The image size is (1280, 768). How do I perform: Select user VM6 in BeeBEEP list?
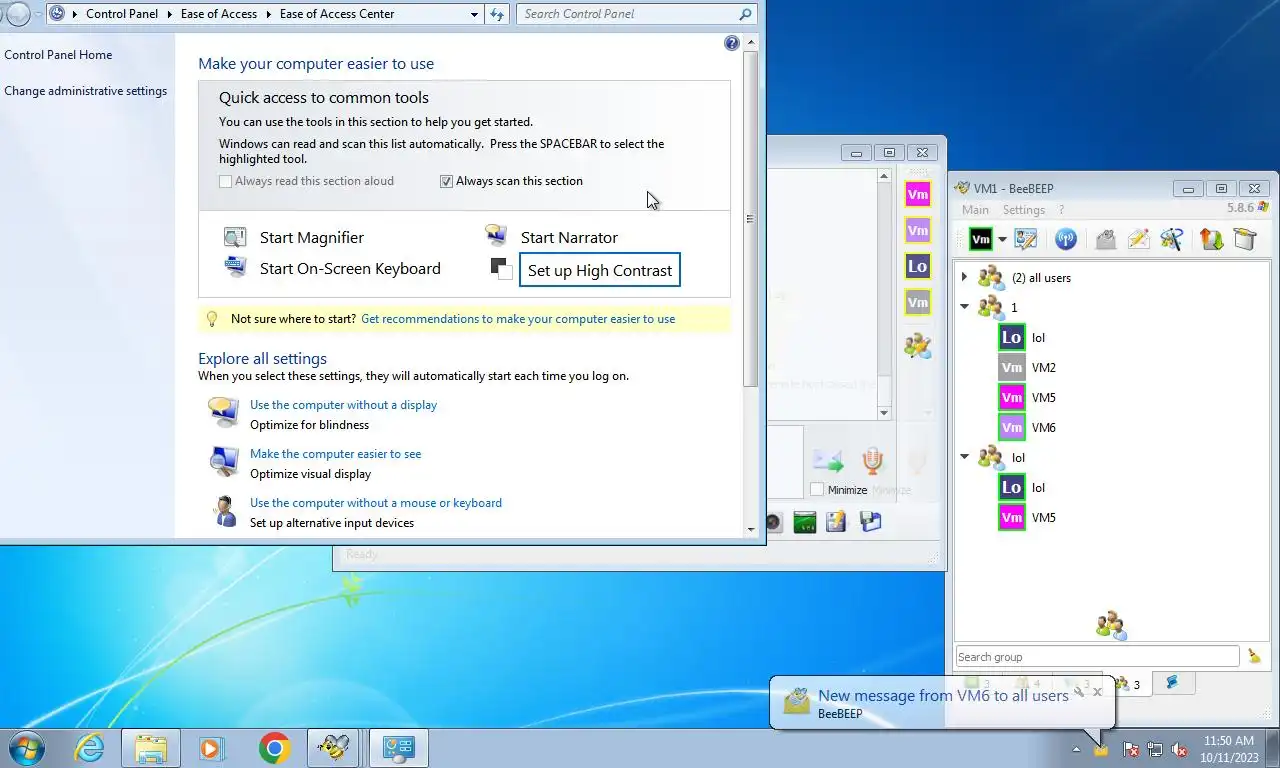pos(1044,427)
